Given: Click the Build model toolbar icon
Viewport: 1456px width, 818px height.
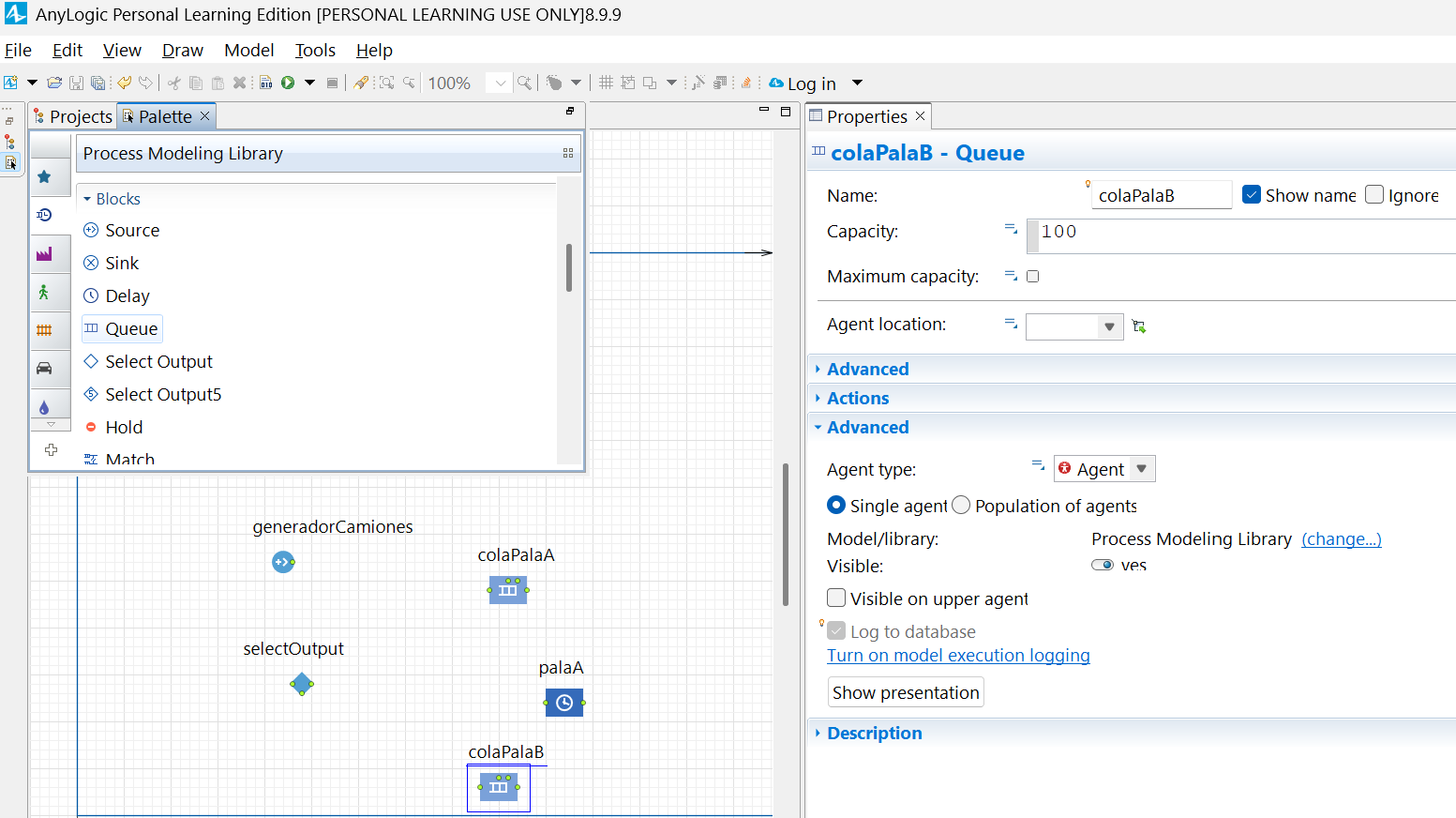Looking at the screenshot, I should [266, 83].
